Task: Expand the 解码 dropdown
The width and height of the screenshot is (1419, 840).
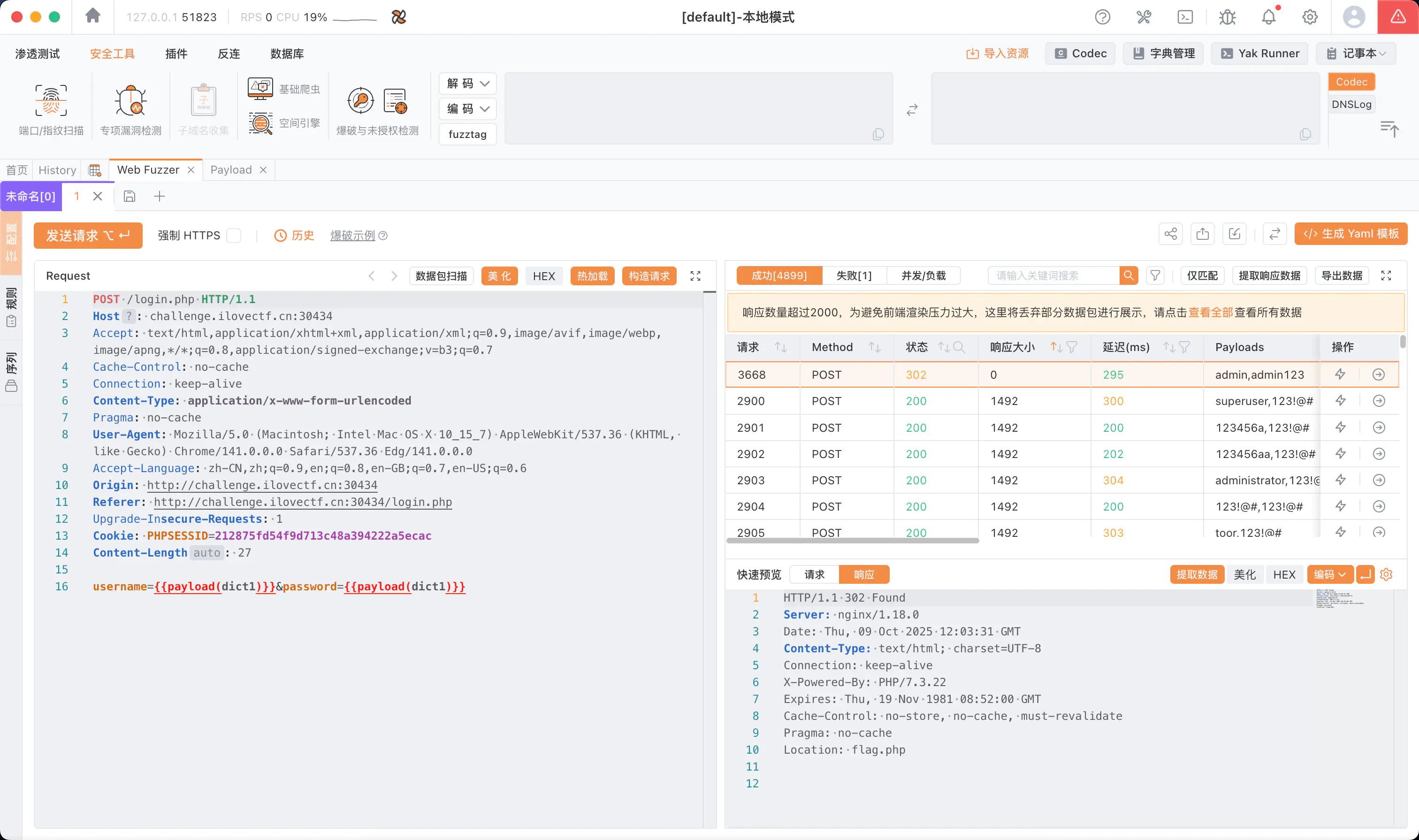Action: click(x=467, y=84)
